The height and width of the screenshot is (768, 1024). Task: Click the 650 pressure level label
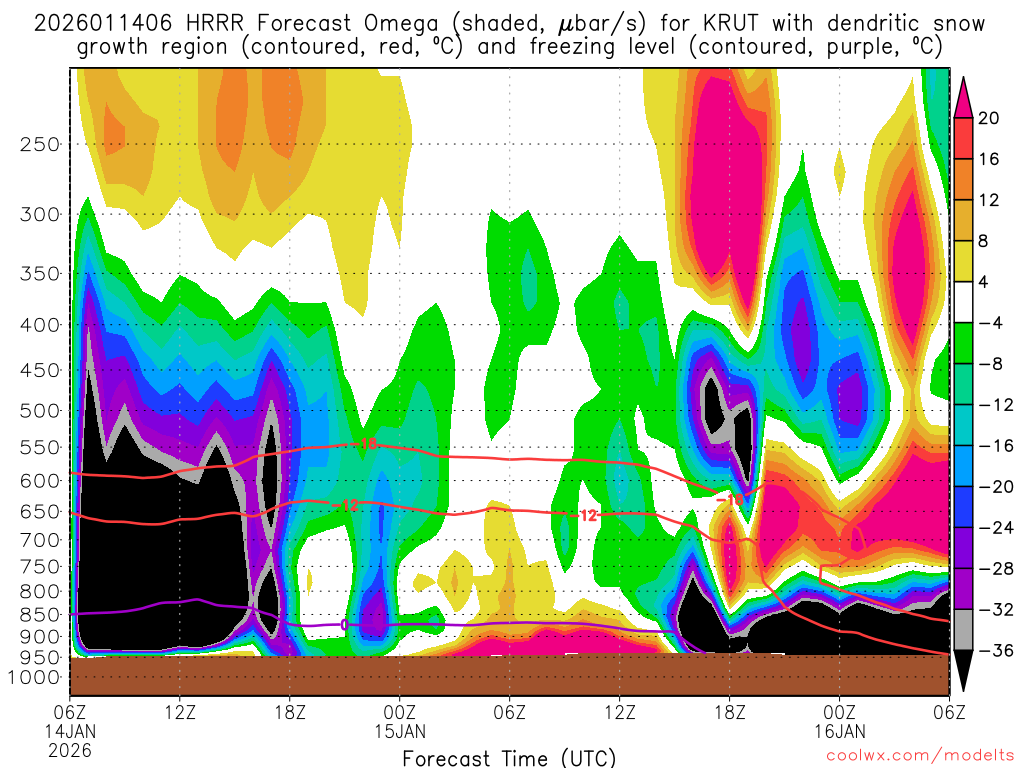coord(40,511)
